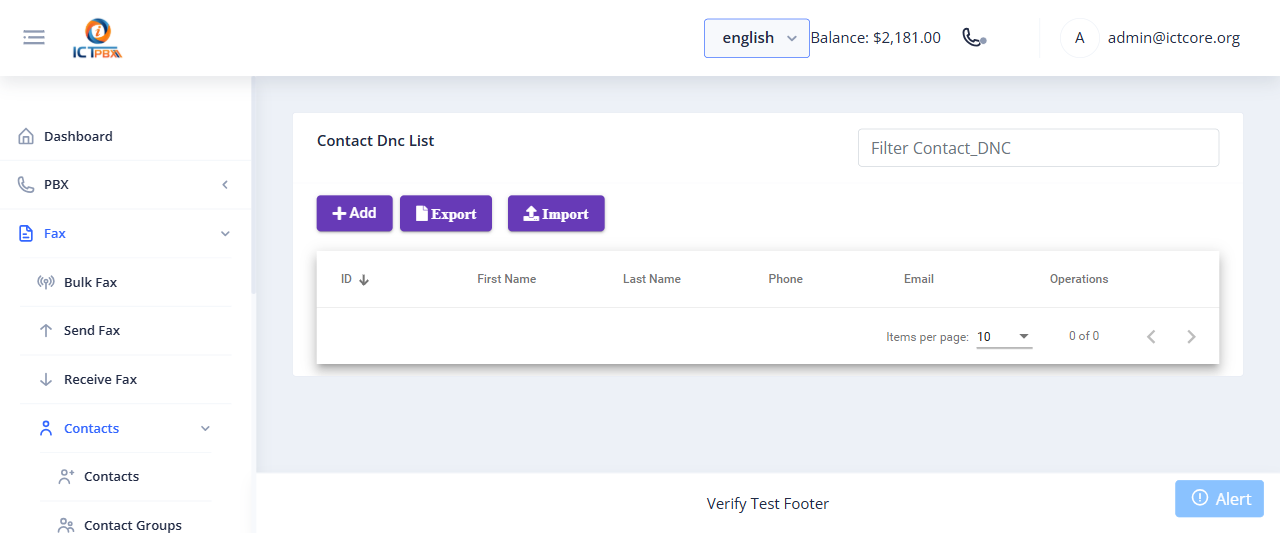Click the ICTPBX logo
1280x533 pixels.
click(97, 38)
